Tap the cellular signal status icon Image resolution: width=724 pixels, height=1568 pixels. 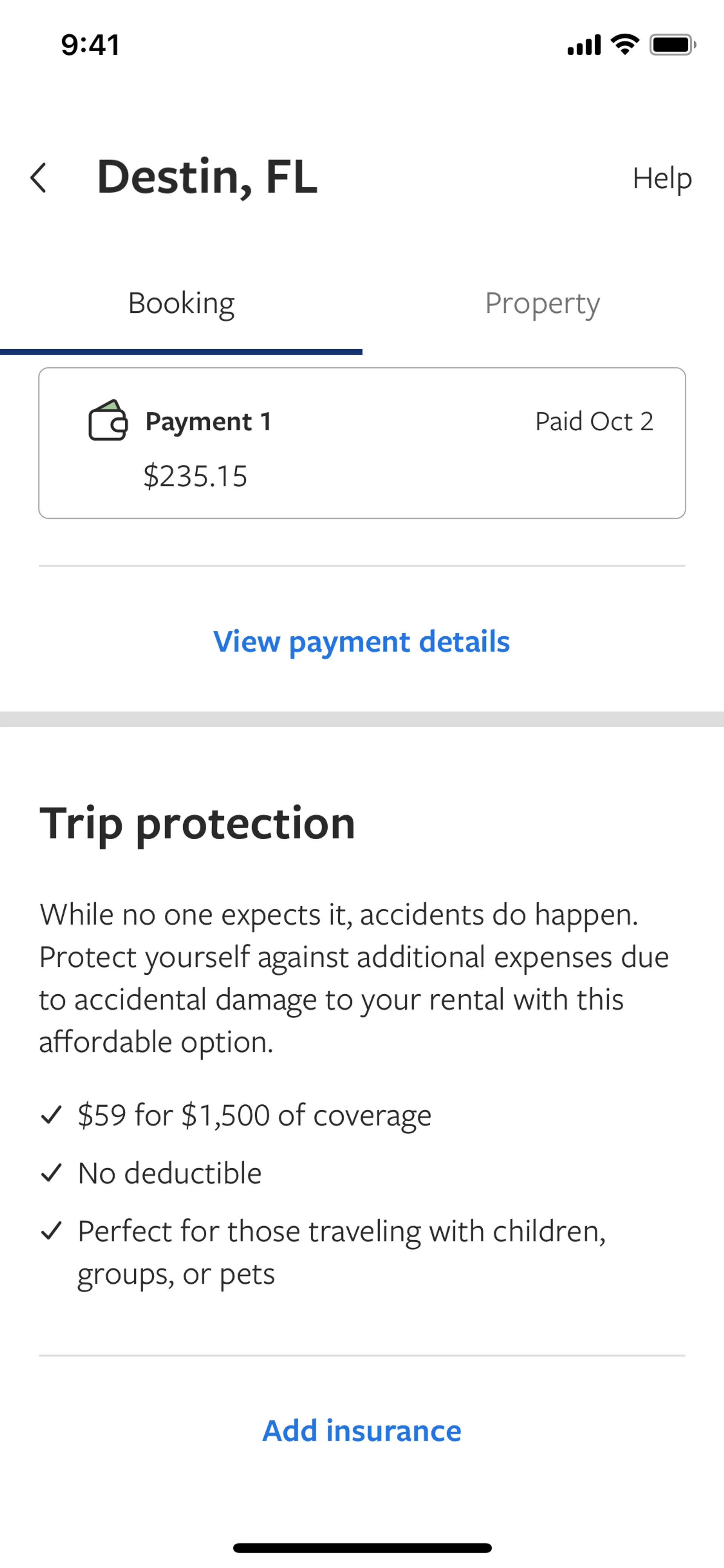583,45
